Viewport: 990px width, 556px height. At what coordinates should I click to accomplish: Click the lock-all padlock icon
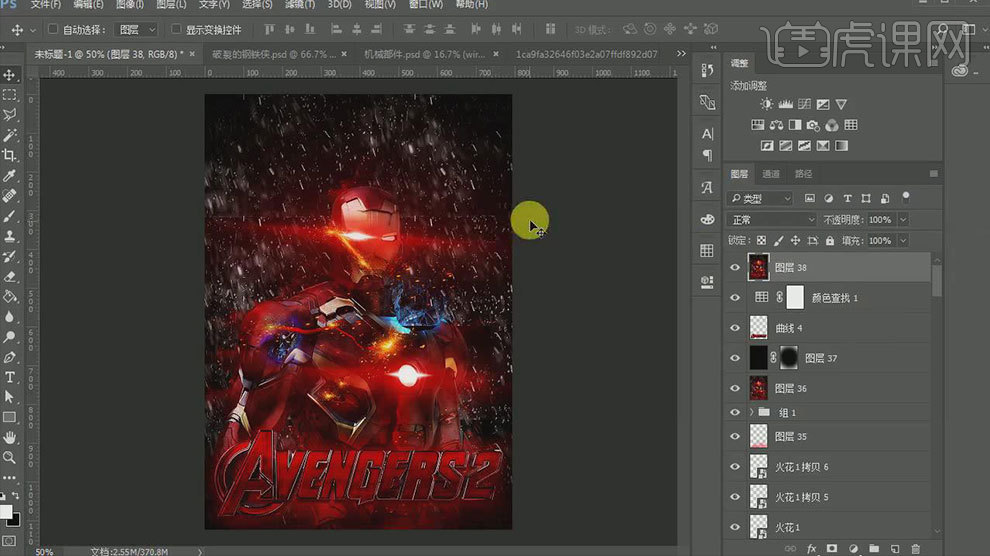pyautogui.click(x=830, y=241)
